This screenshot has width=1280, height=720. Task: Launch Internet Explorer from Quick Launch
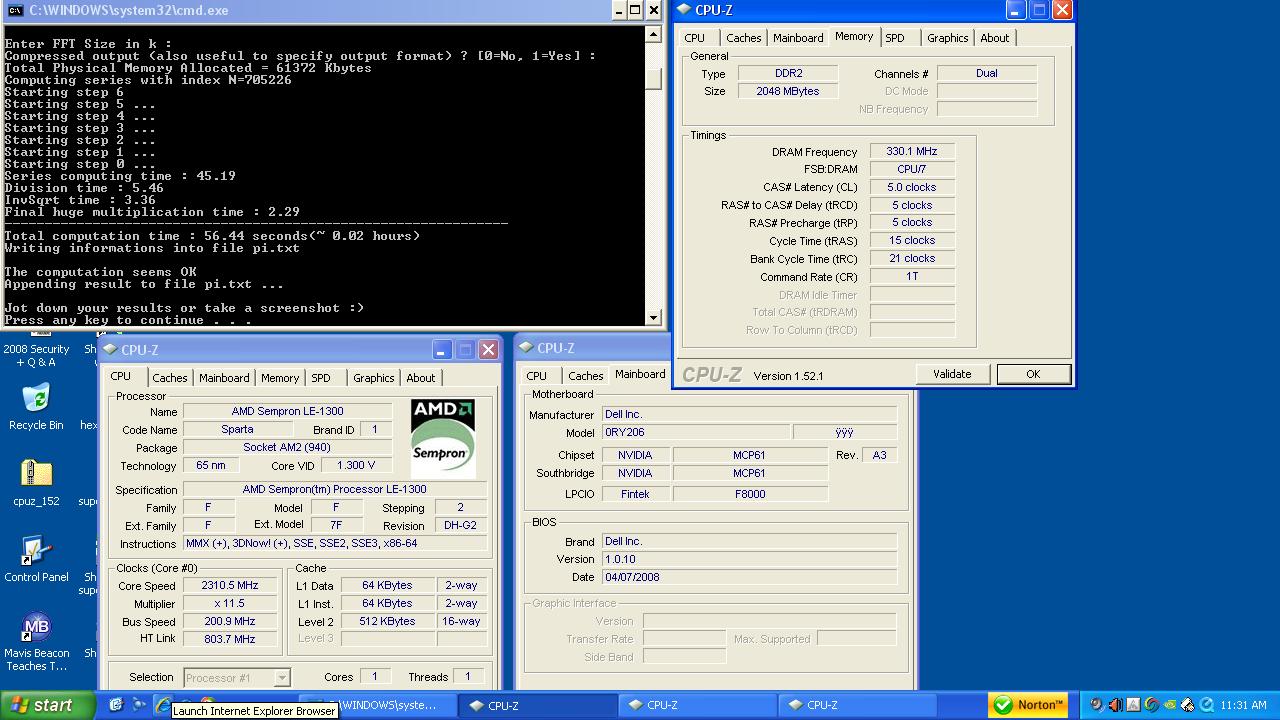coord(162,705)
